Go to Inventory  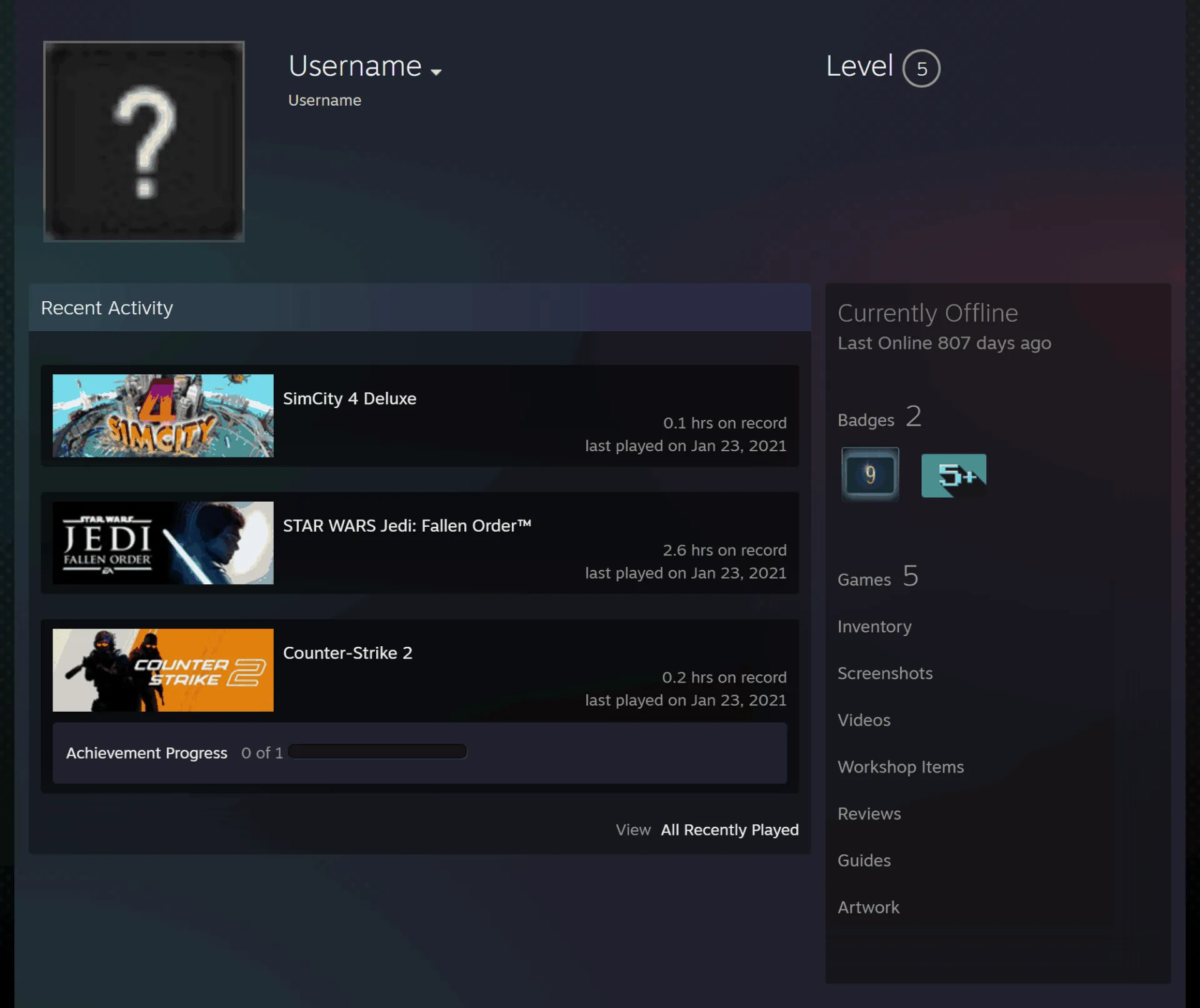point(874,627)
